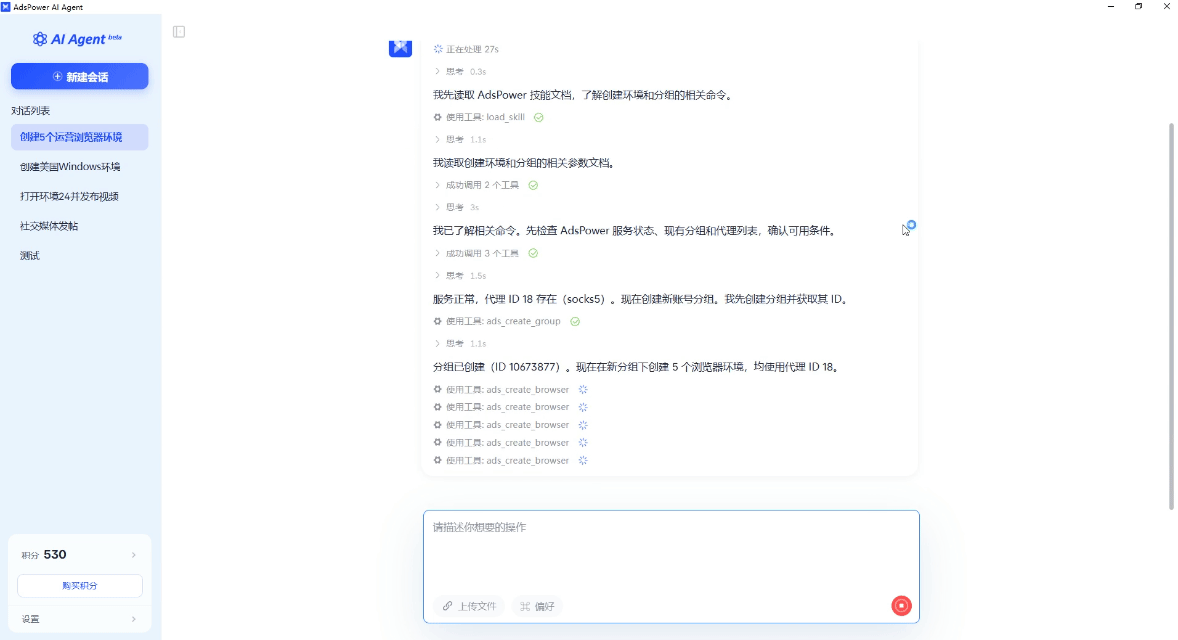Expand the 思考 1.1s section above 分组已创建

pyautogui.click(x=460, y=343)
